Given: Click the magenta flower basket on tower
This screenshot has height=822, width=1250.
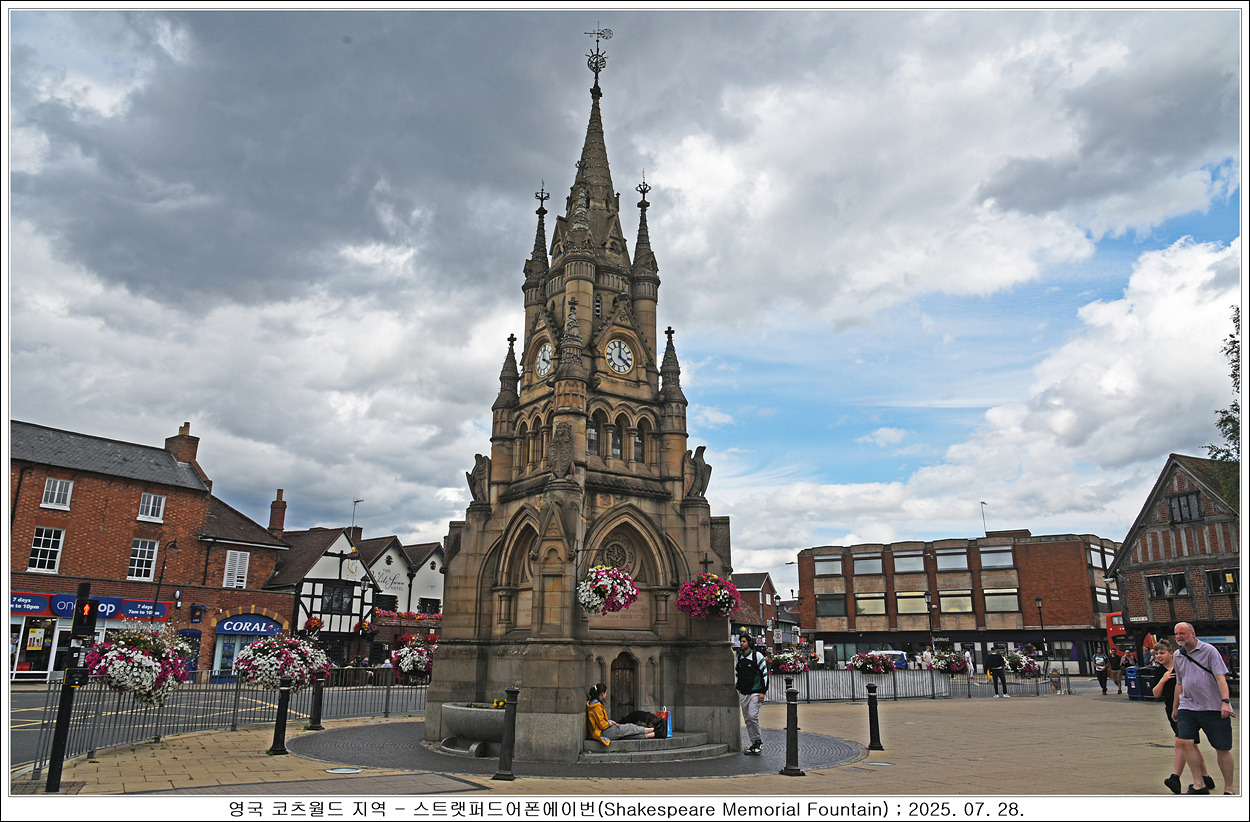Looking at the screenshot, I should coord(708,595).
